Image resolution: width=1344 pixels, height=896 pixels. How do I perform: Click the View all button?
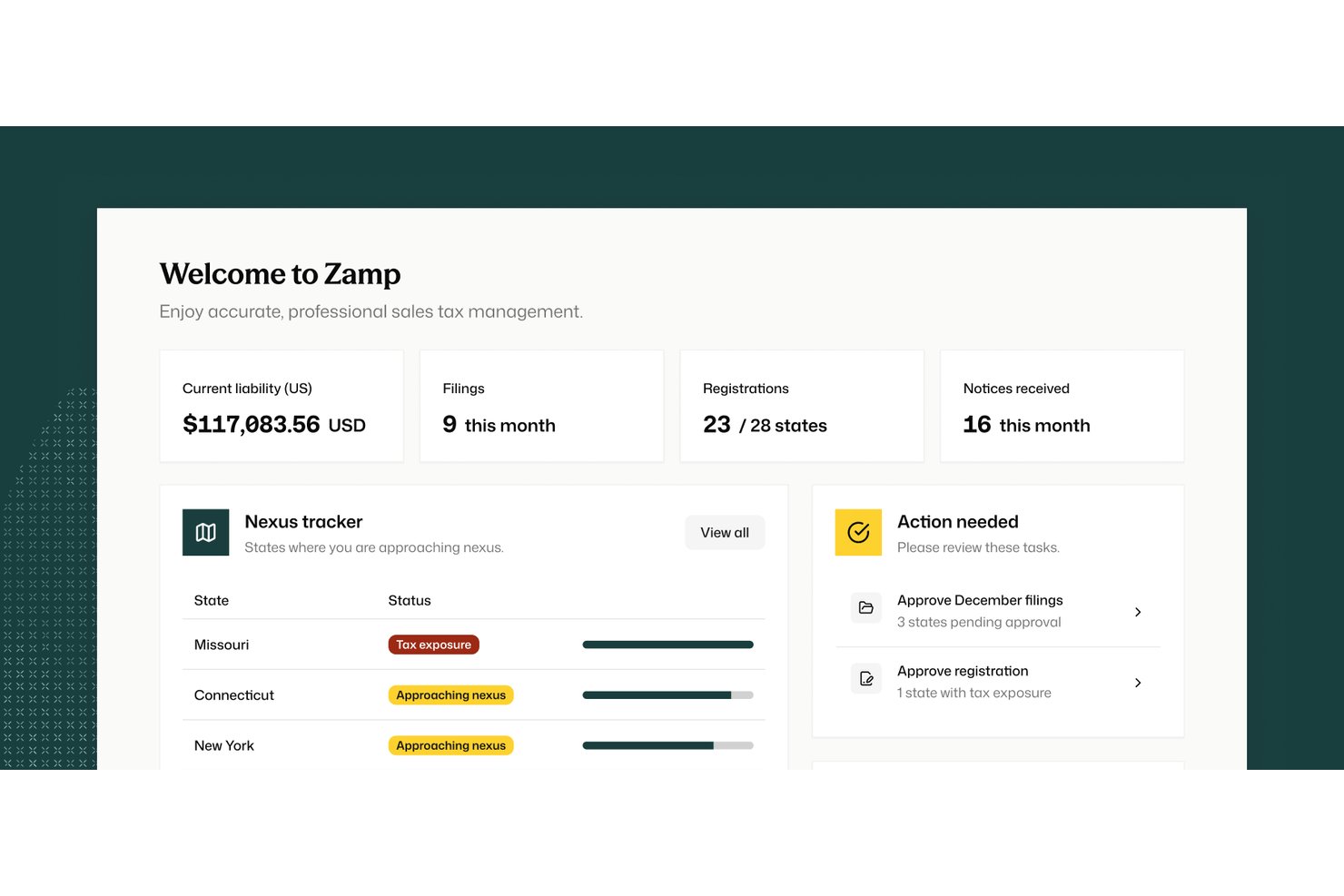[x=725, y=533]
